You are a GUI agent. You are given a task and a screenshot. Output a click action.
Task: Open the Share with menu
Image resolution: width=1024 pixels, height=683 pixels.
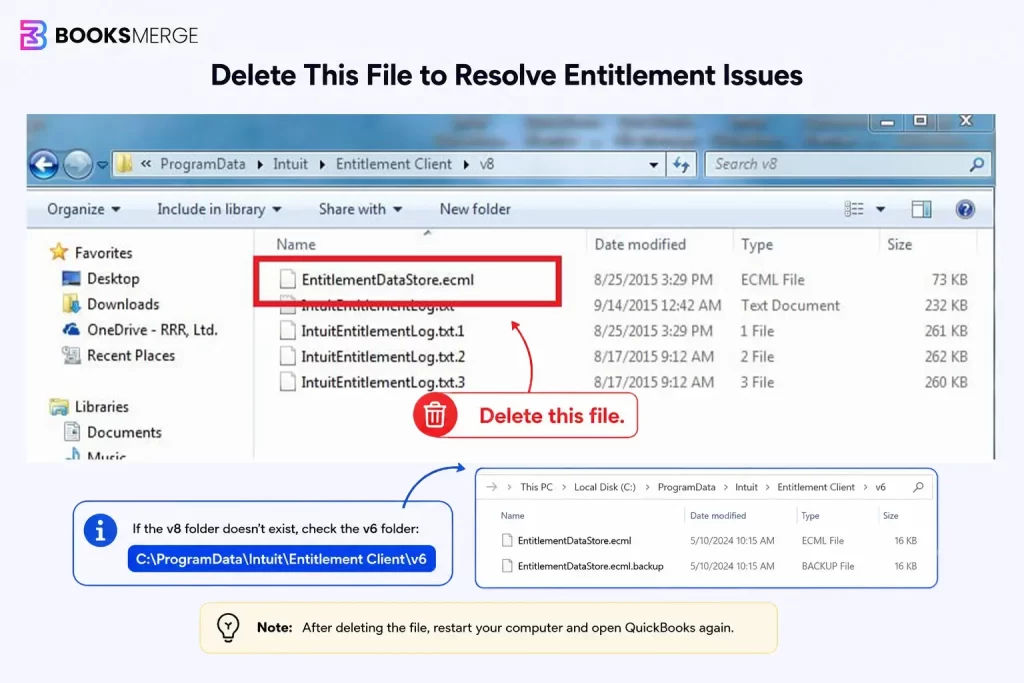(x=360, y=209)
